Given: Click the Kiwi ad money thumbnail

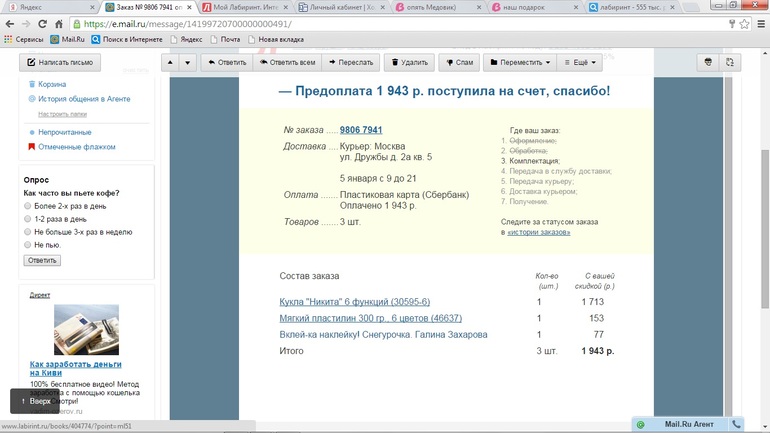Looking at the screenshot, I should 86,329.
